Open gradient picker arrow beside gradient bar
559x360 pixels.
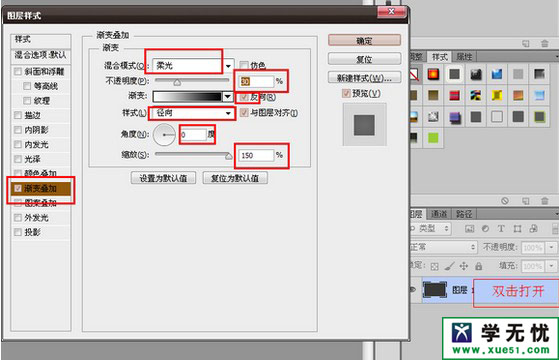tap(228, 97)
